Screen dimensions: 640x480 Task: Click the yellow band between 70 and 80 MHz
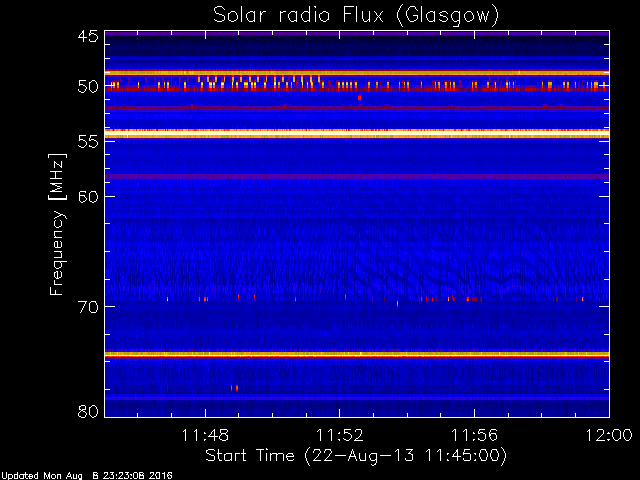357,354
